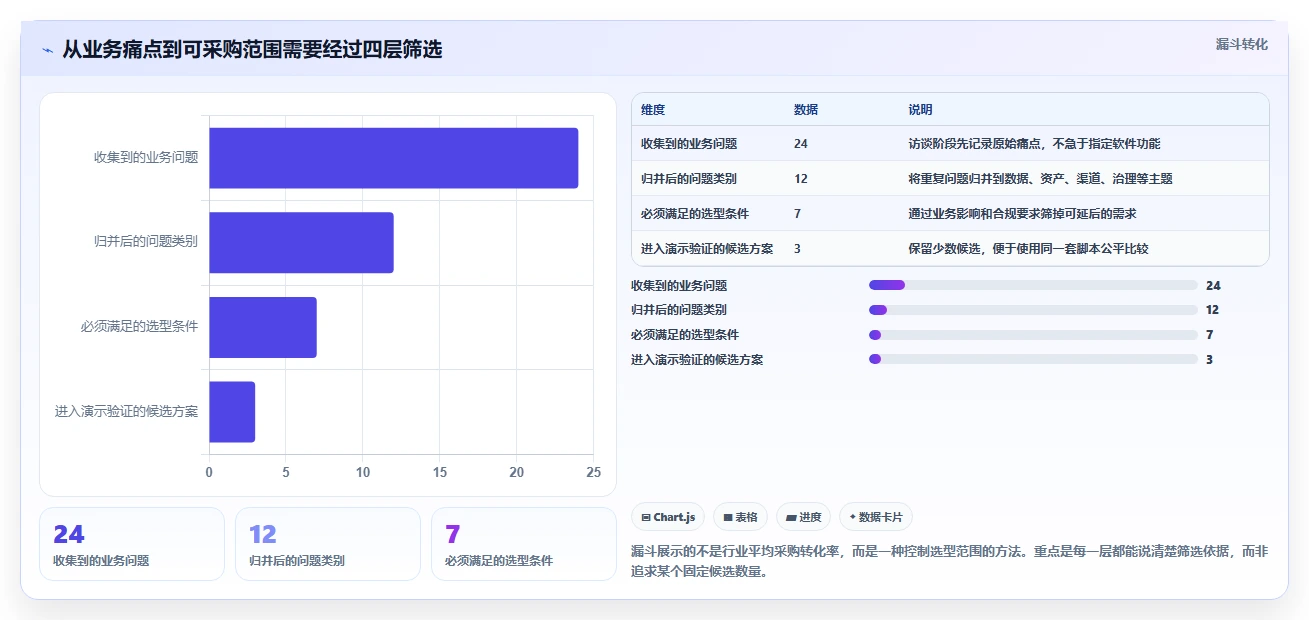Select the 归并后的问题类别 bar in the chart
Image resolution: width=1309 pixels, height=620 pixels.
click(301, 242)
